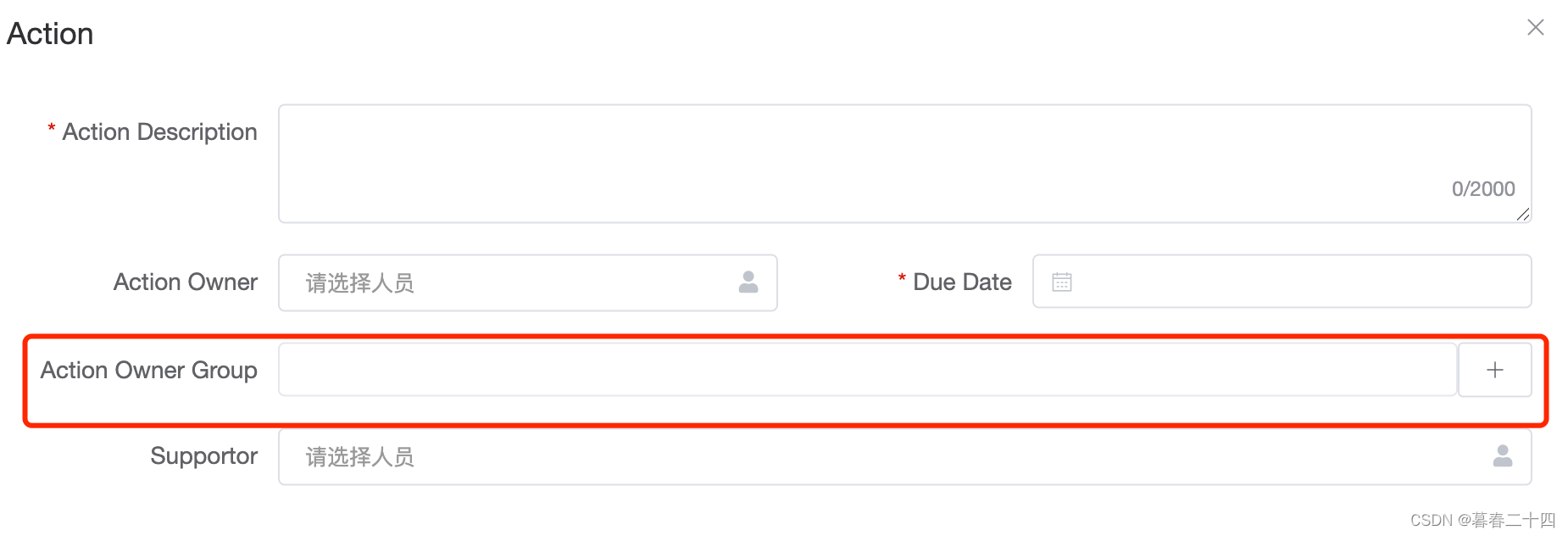Viewport: 1568px width, 536px height.
Task: Click the plus icon next to Action Owner Group
Action: click(1494, 369)
